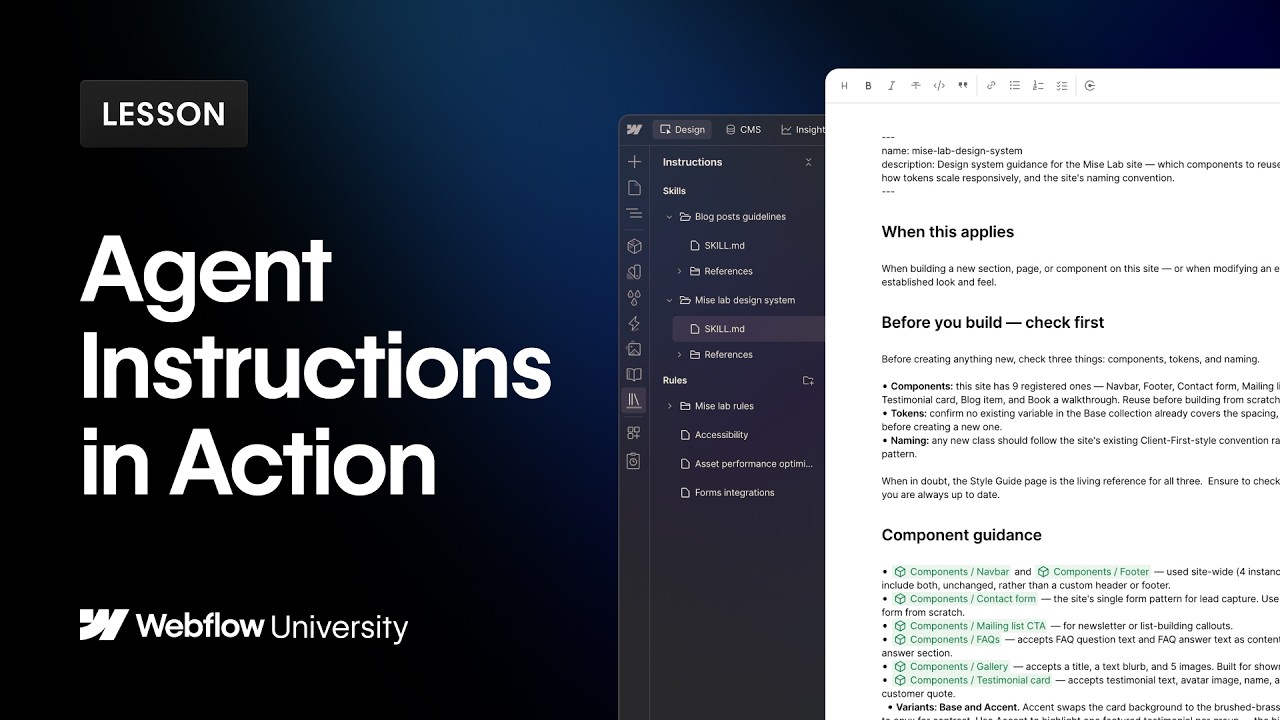Select the Blog posts guidelines folder label
The width and height of the screenshot is (1280, 720).
740,217
